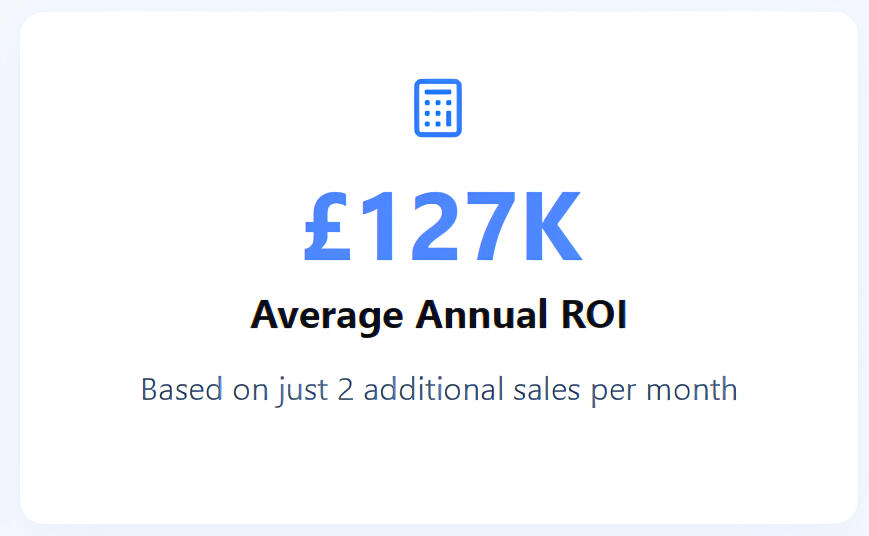The image size is (869, 536).
Task: Click the word "month" in subtext
Action: click(x=692, y=389)
